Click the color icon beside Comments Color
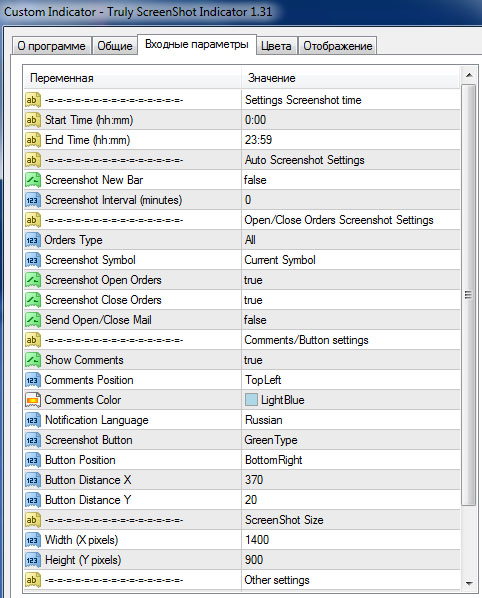Image resolution: width=482 pixels, height=598 pixels. pos(32,400)
